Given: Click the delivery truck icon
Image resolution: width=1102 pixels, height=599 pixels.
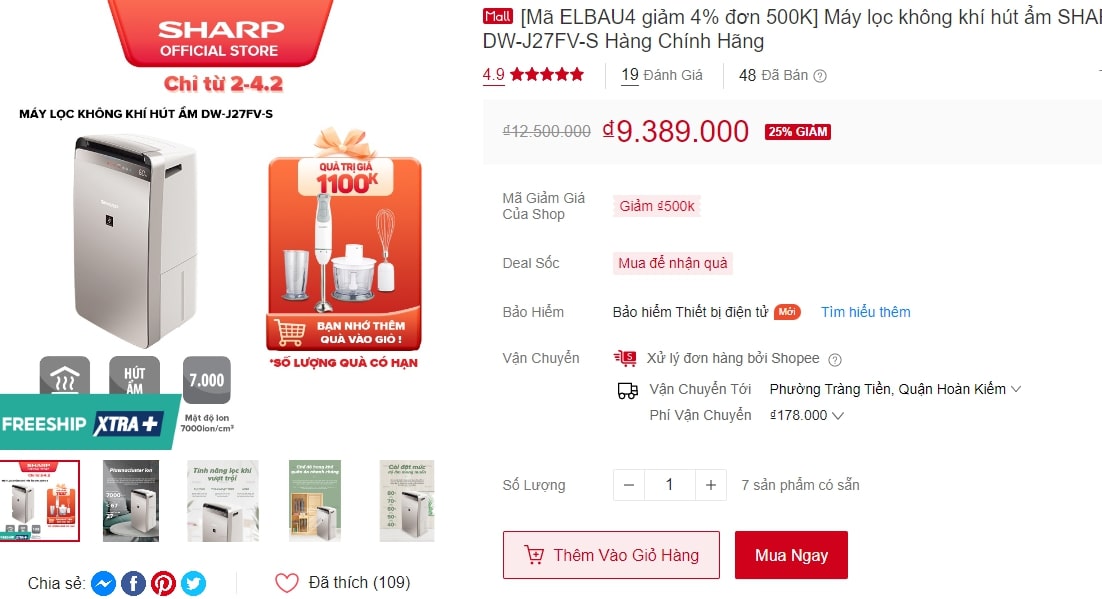Looking at the screenshot, I should point(628,391).
